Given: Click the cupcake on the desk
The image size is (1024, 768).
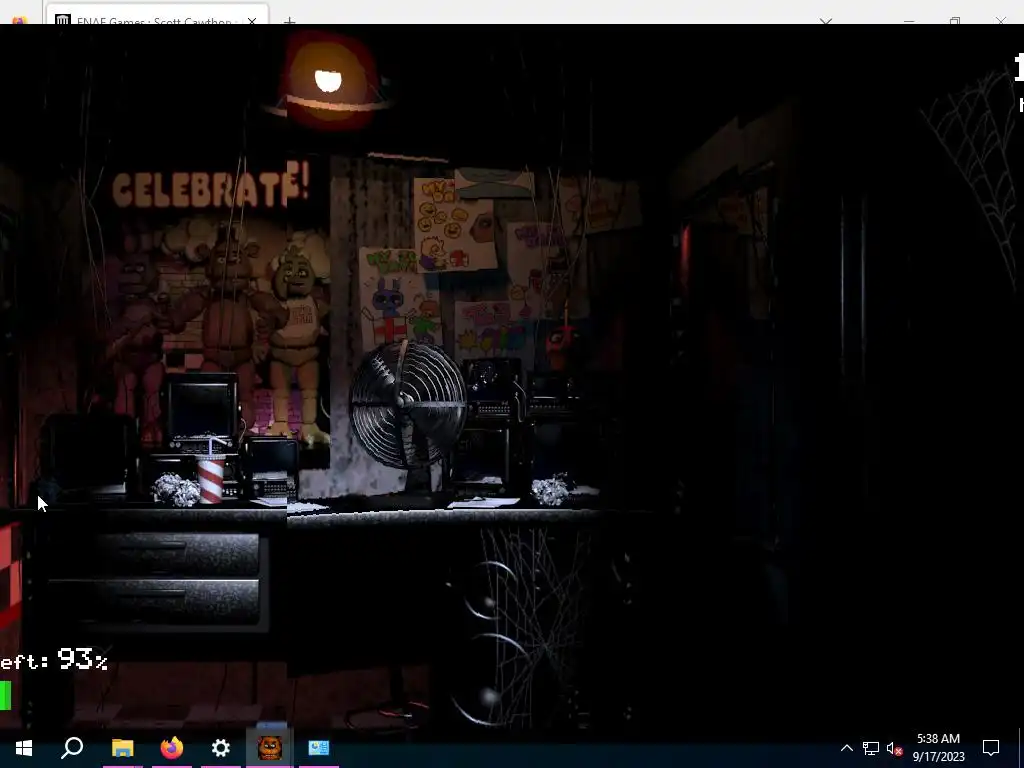Looking at the screenshot, I should pos(562,336).
